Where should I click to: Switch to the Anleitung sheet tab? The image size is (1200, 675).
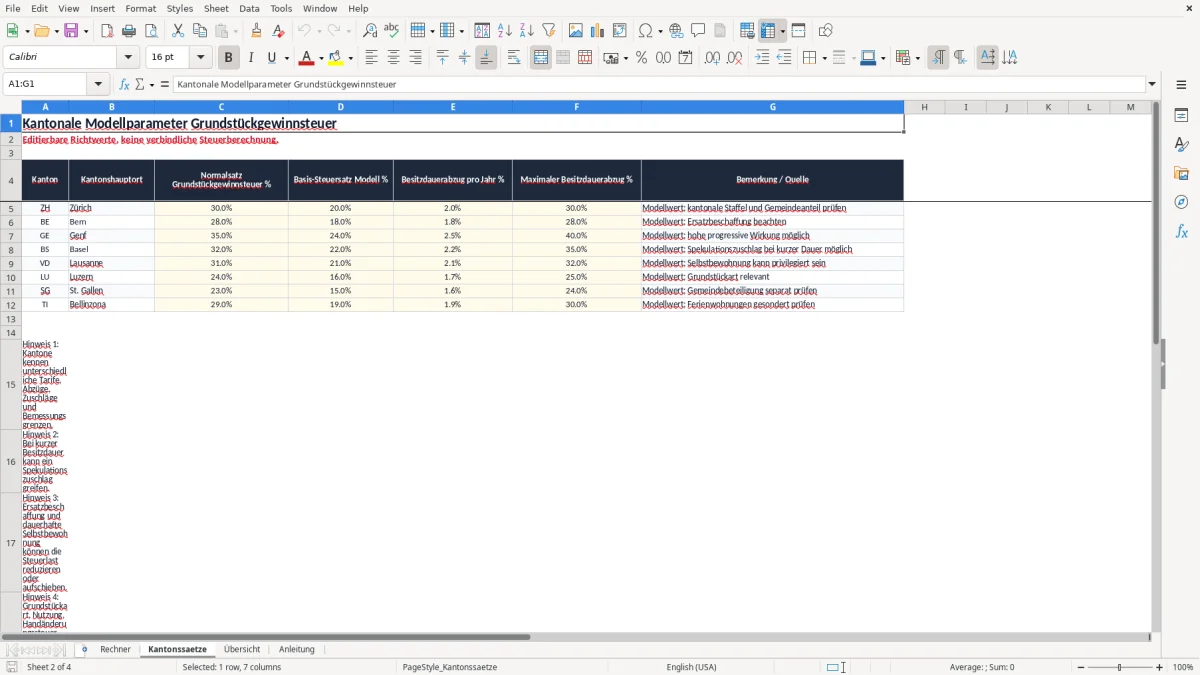pyautogui.click(x=297, y=650)
